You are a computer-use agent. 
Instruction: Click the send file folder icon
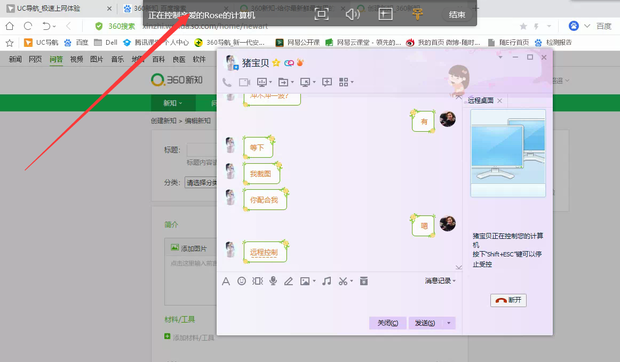tap(283, 82)
